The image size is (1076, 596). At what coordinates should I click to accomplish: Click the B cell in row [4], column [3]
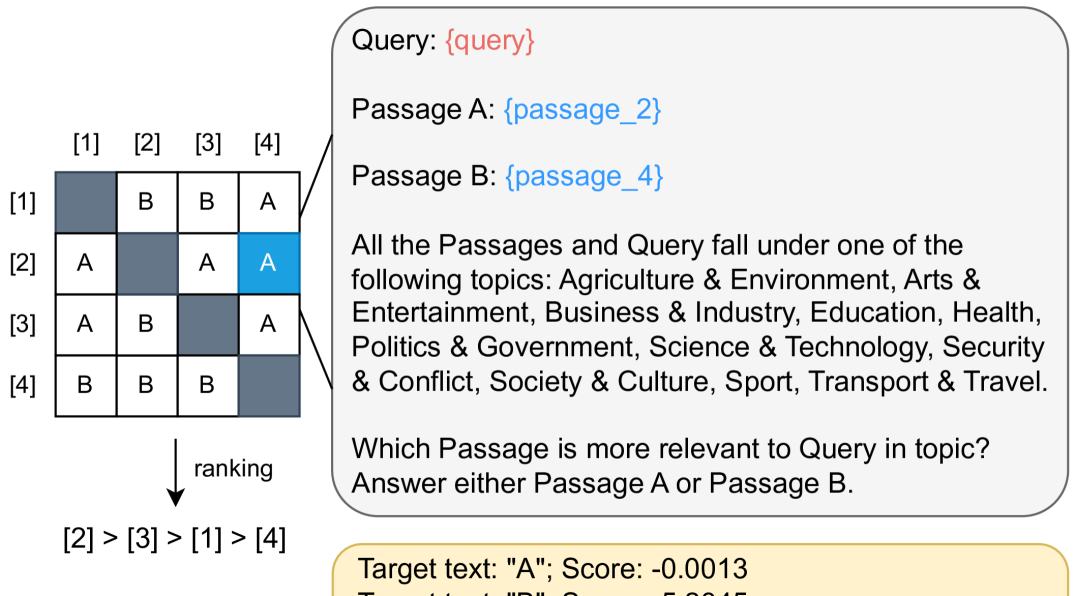[207, 385]
